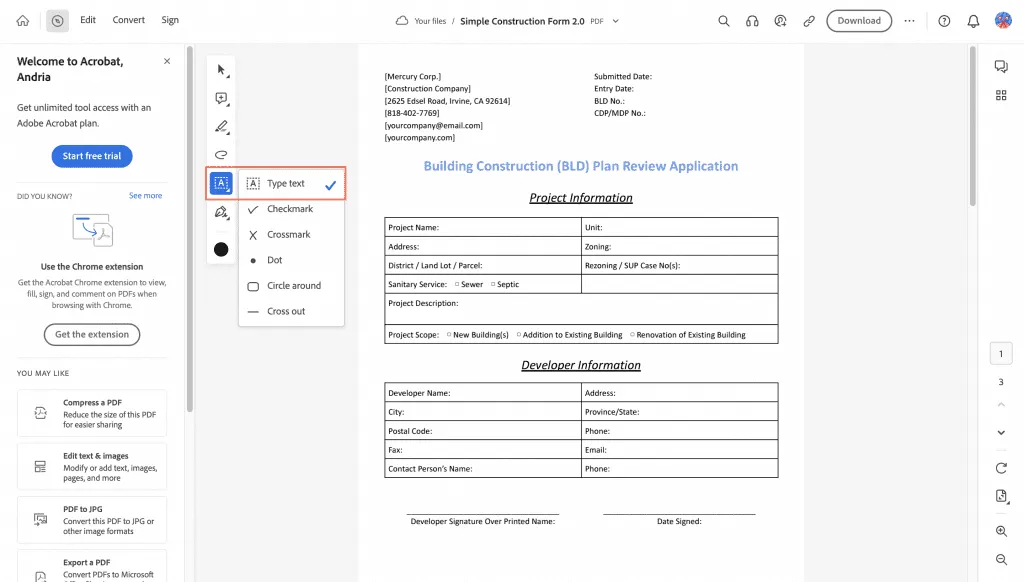Select the highlighter tool
The height and width of the screenshot is (582, 1024).
221,126
